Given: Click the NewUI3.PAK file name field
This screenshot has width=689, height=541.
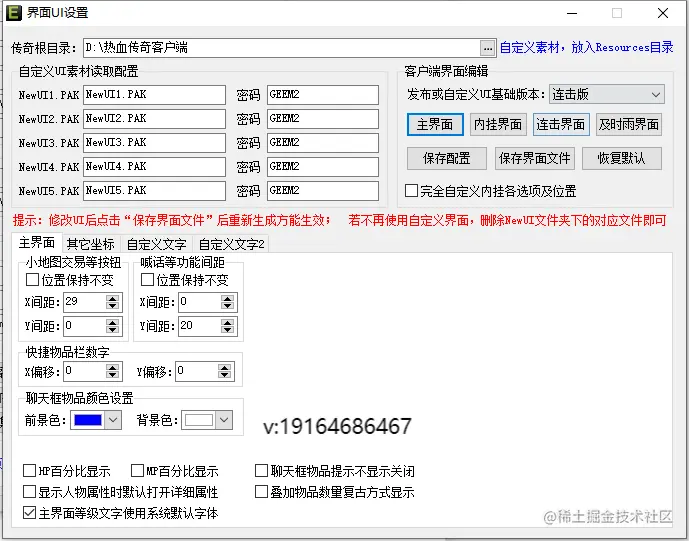Looking at the screenshot, I should [154, 143].
